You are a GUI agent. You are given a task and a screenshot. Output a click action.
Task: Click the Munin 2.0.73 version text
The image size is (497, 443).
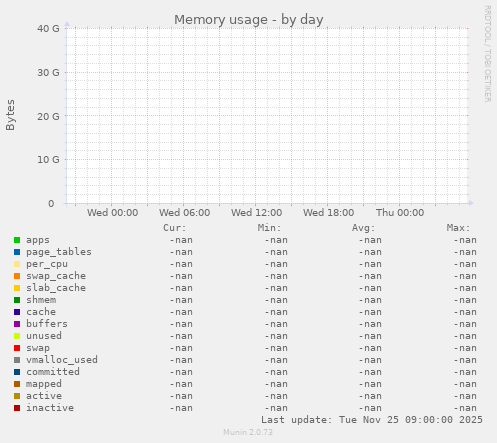248,432
